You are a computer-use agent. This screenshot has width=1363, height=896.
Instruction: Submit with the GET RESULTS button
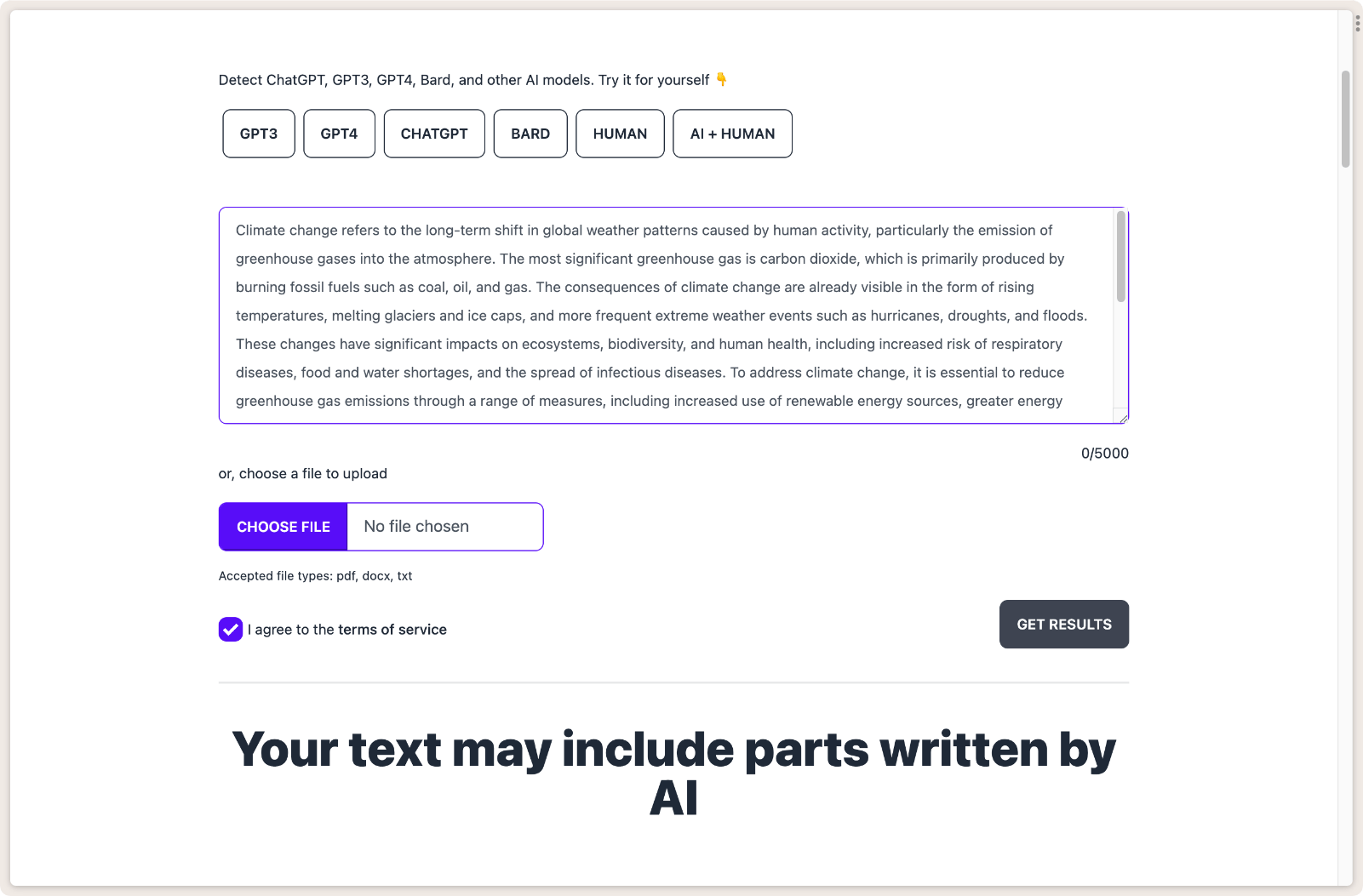coord(1063,625)
